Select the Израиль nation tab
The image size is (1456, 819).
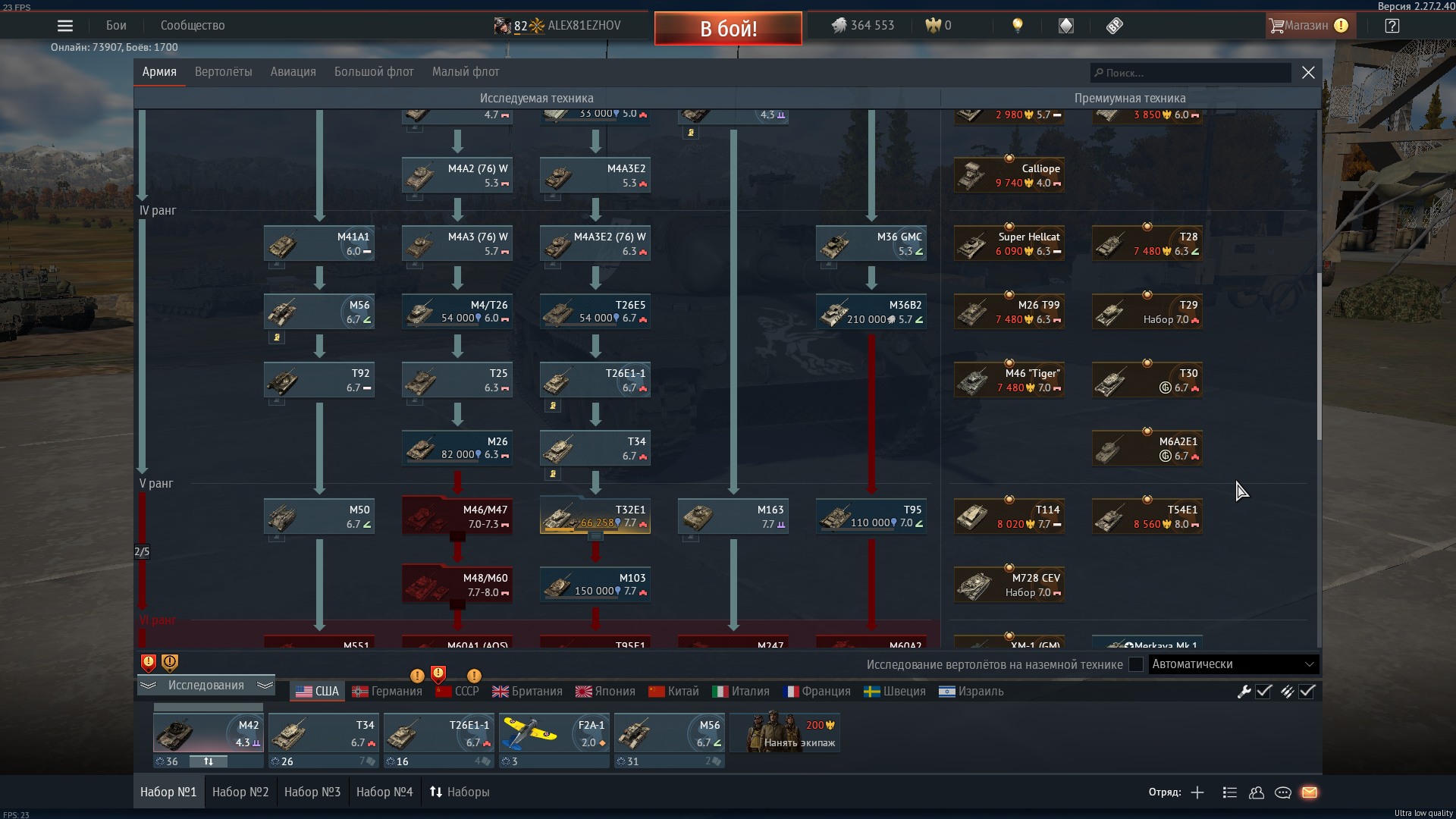coord(971,692)
